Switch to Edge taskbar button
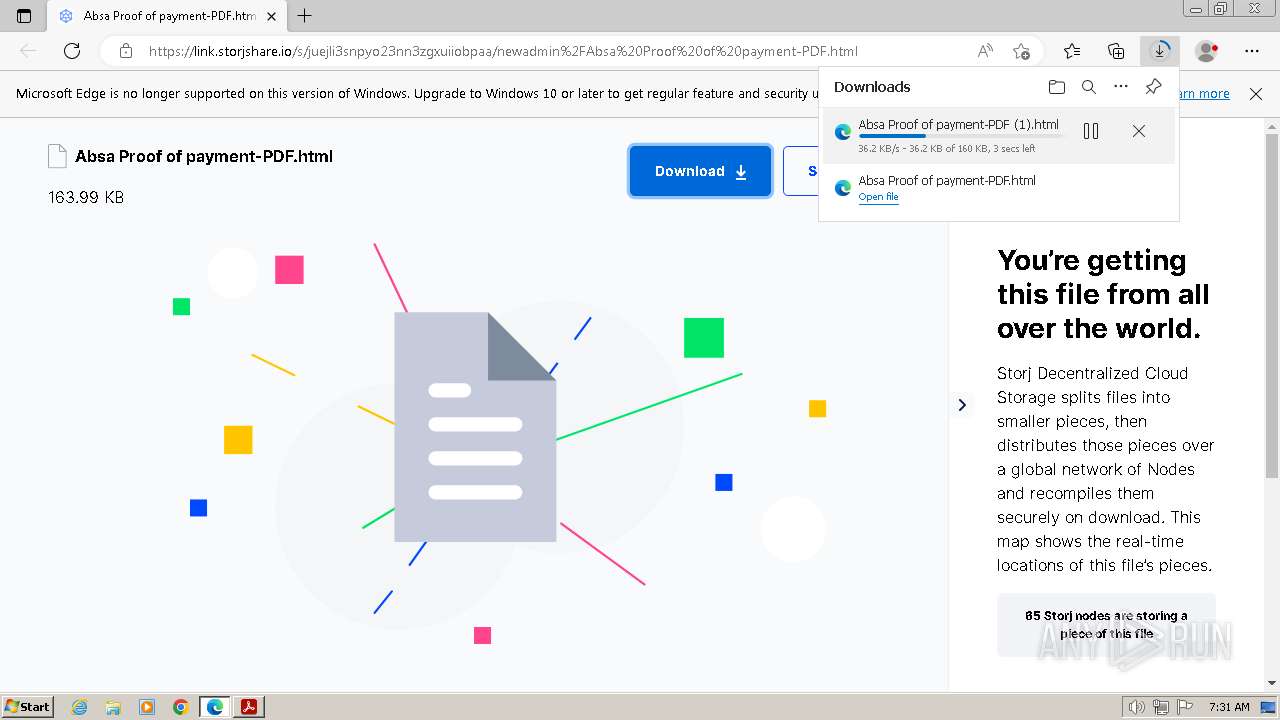 coord(215,707)
